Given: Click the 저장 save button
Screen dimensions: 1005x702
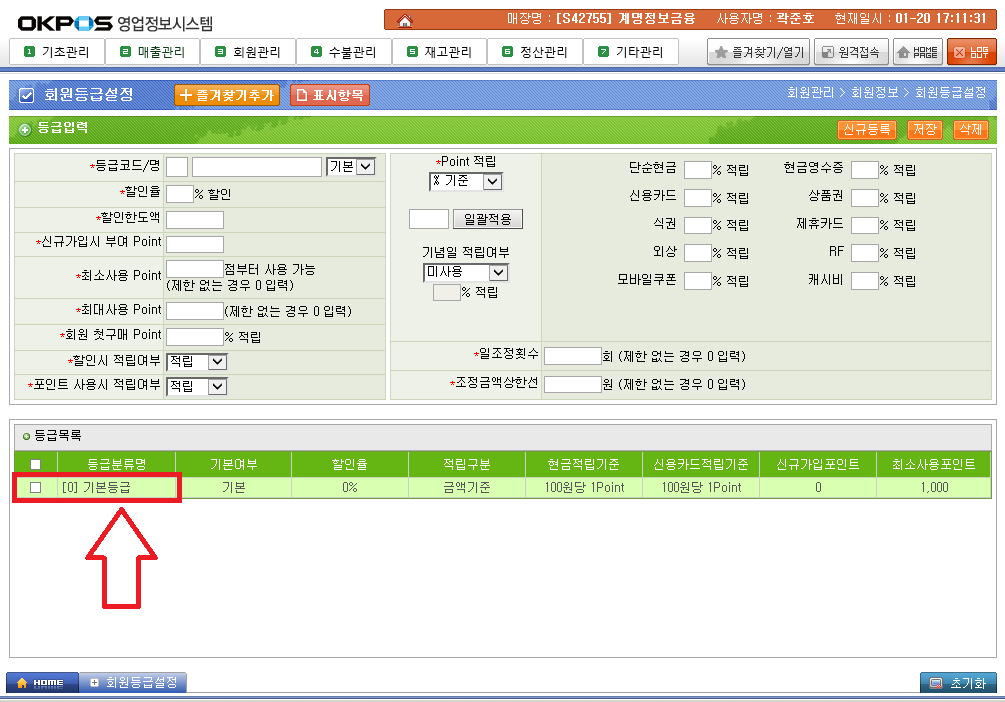Looking at the screenshot, I should pyautogui.click(x=924, y=129).
